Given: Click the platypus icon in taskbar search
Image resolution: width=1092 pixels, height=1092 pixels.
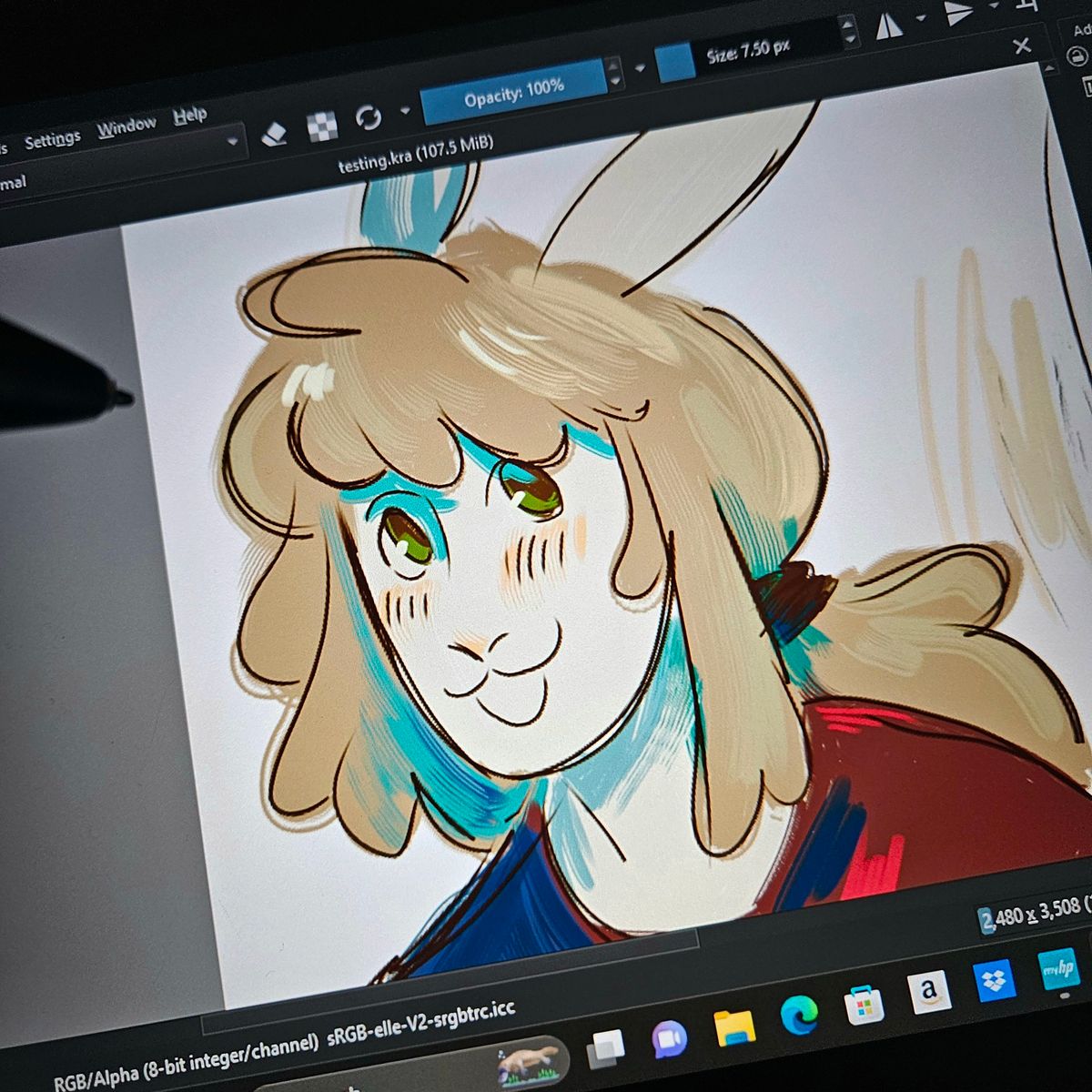Looking at the screenshot, I should pyautogui.click(x=528, y=1066).
